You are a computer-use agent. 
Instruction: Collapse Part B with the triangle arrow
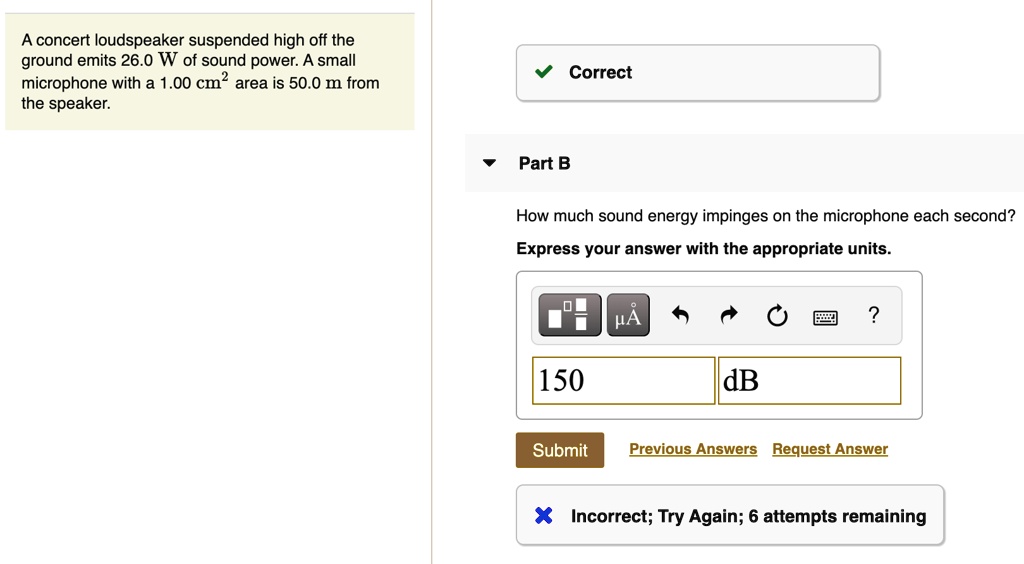point(489,163)
